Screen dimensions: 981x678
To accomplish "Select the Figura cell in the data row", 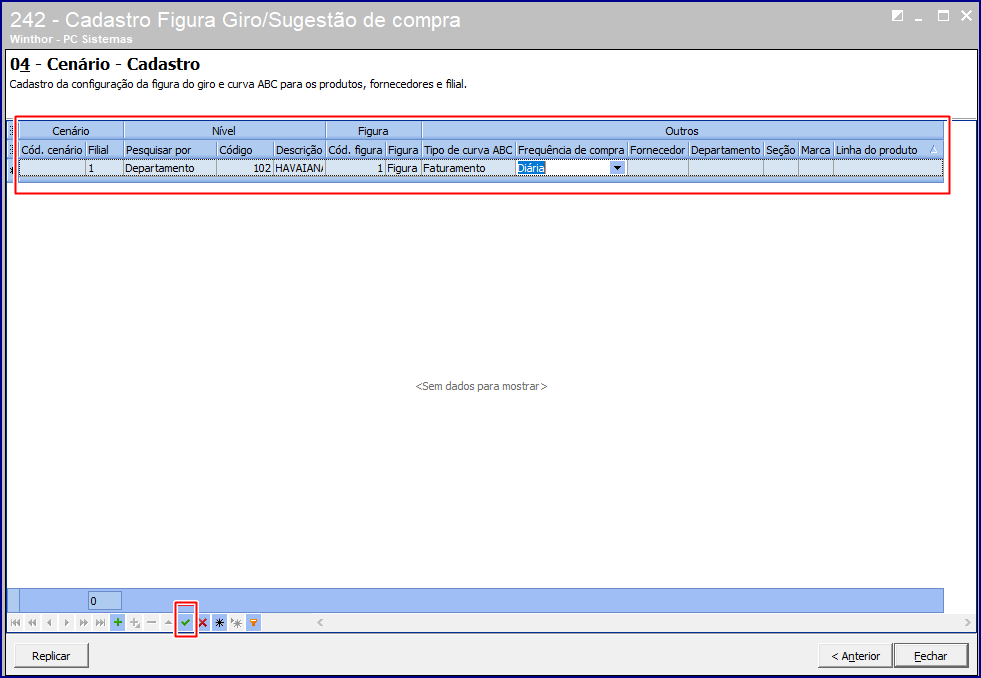I will [403, 168].
